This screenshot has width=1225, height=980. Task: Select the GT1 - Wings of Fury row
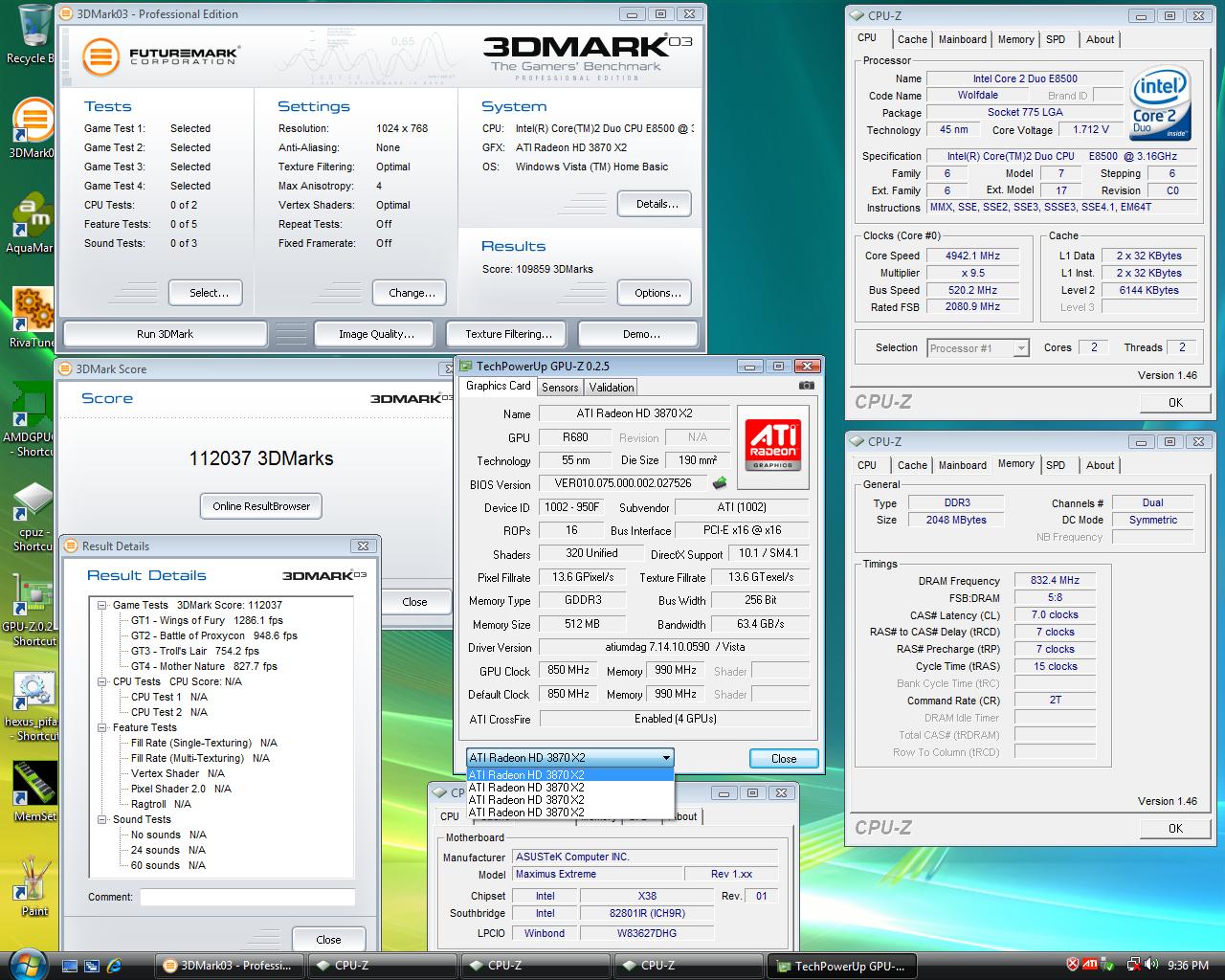207,620
